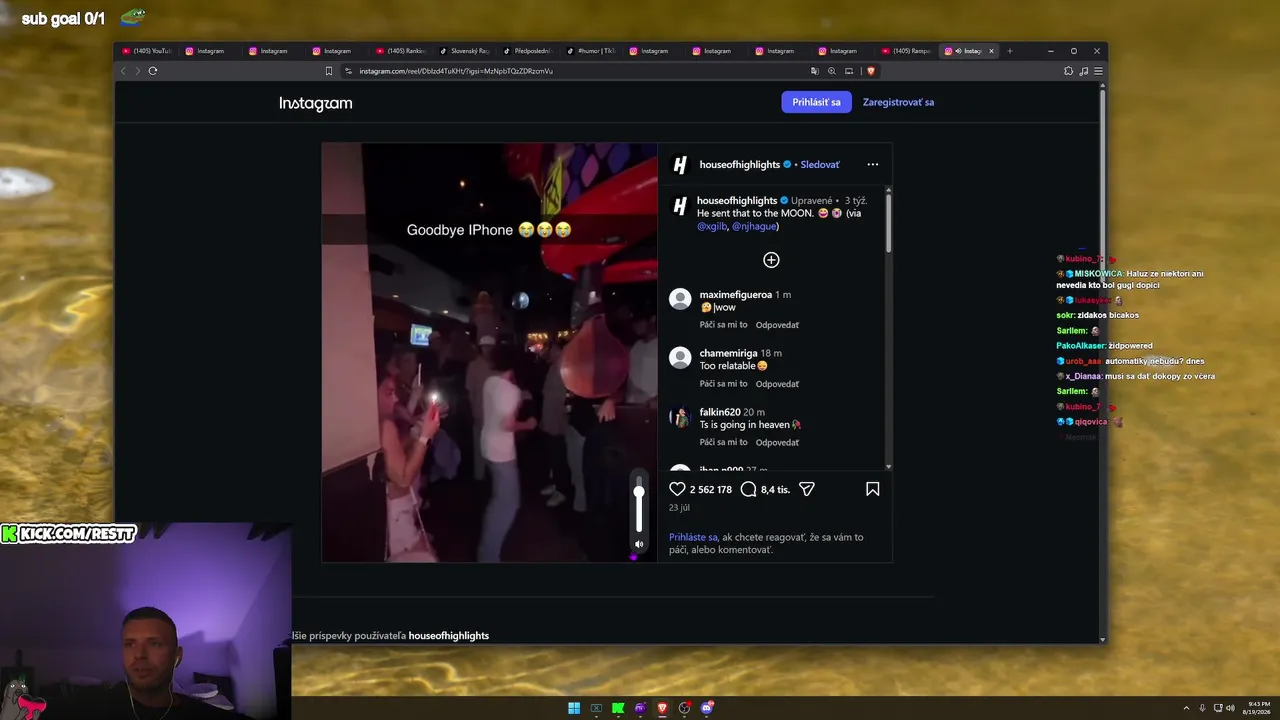Click the Prihlásiť sa button
This screenshot has width=1280, height=720.
click(816, 102)
